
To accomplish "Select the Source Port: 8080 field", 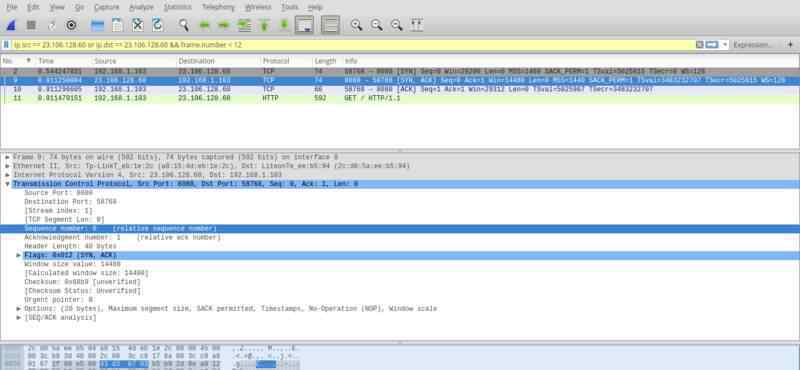I will tap(59, 193).
